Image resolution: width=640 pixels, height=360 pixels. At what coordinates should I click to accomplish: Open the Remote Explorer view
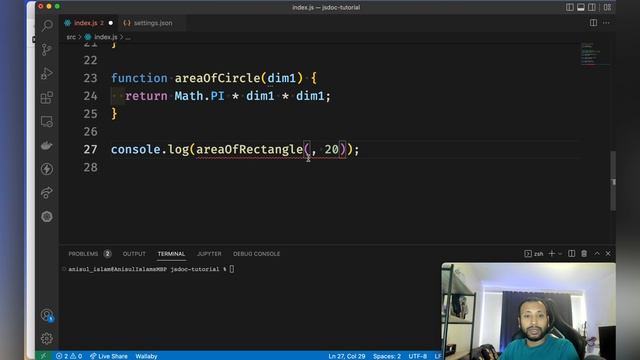pyautogui.click(x=47, y=122)
